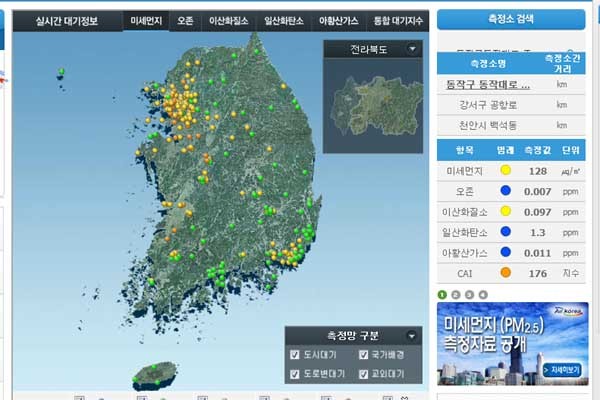Toggle the 도로변대기 checkbox
The height and width of the screenshot is (400, 600).
point(295,374)
